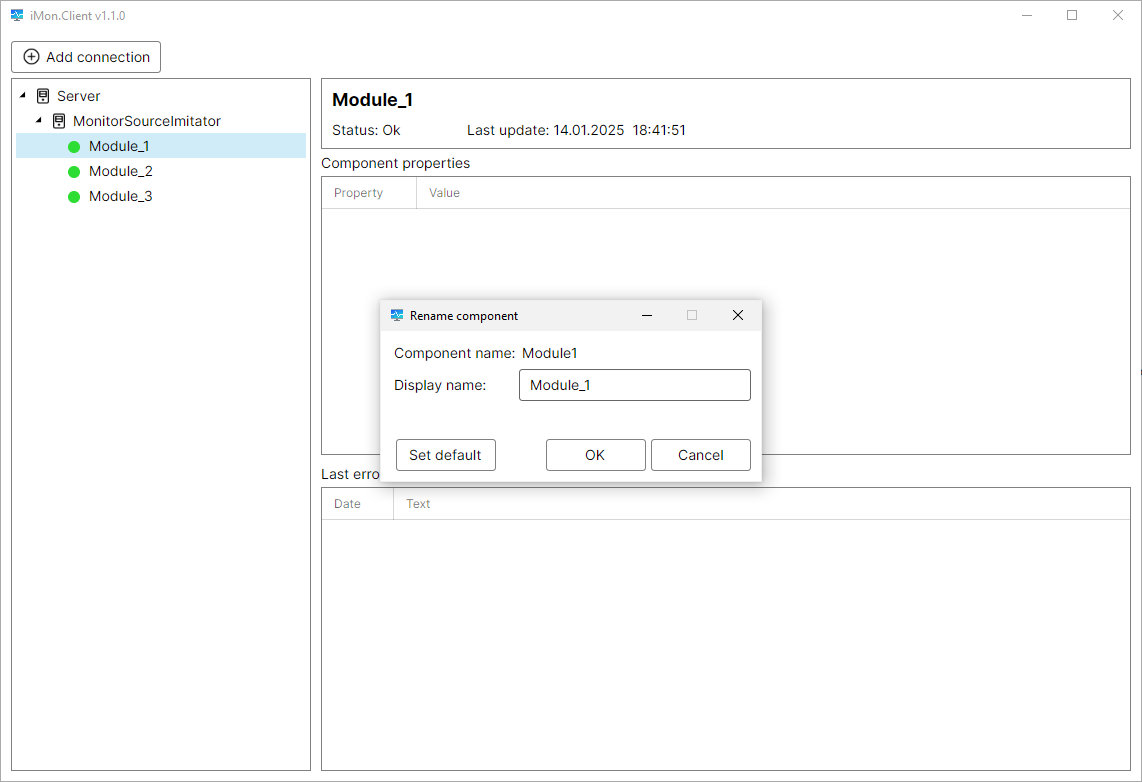Click the green status dot of Module_2
Image resolution: width=1142 pixels, height=782 pixels.
click(74, 172)
